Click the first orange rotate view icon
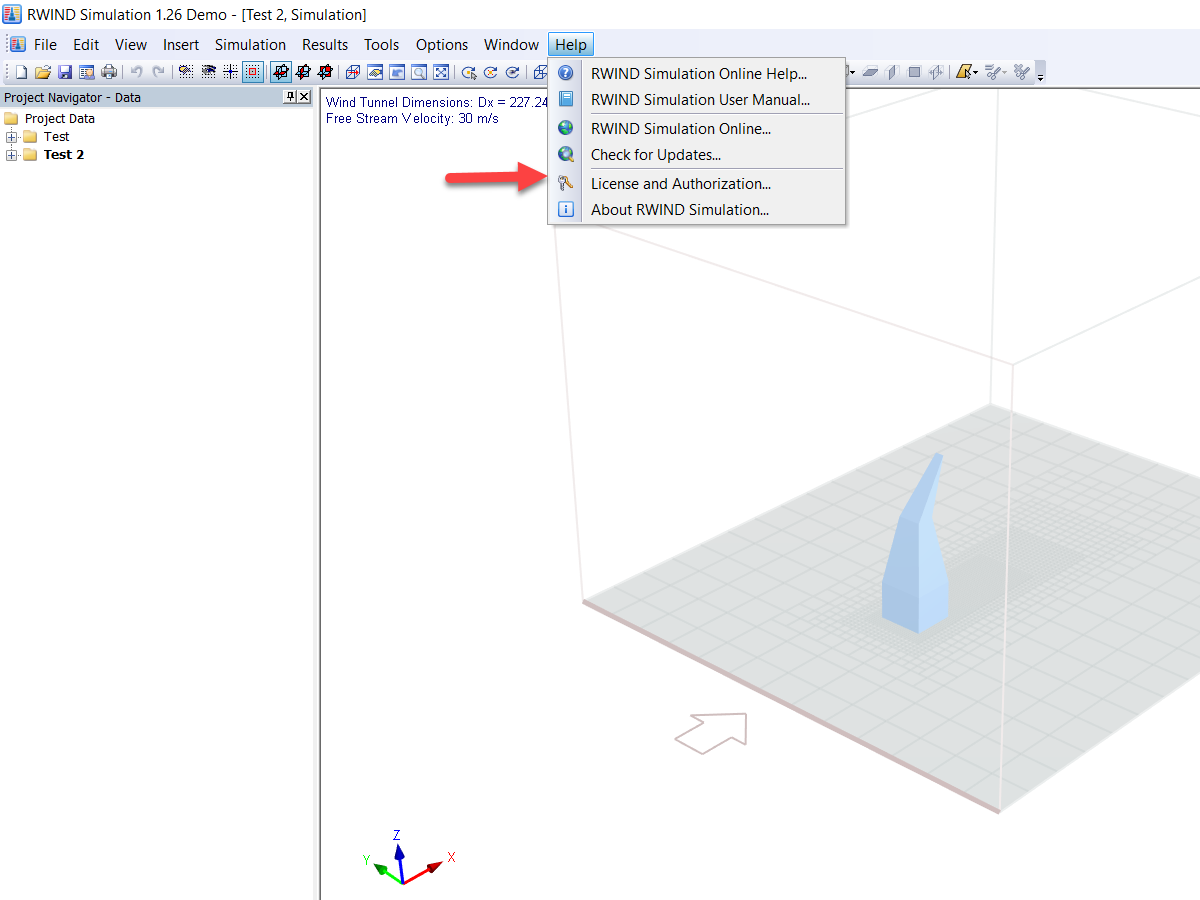The image size is (1200, 900). [468, 72]
